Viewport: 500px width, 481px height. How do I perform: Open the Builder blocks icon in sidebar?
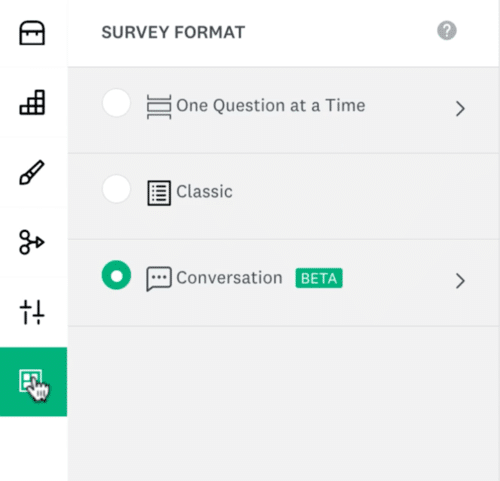(32, 102)
